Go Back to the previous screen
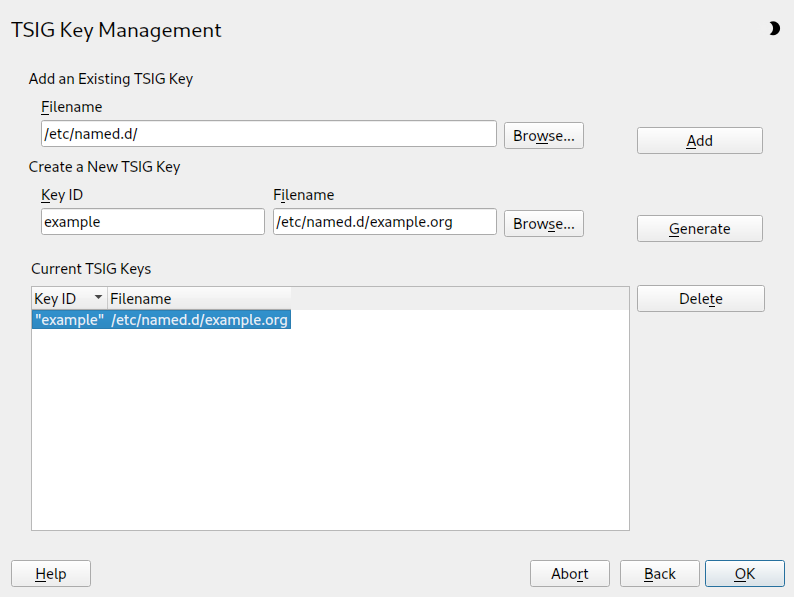The image size is (794, 597). coord(659,574)
